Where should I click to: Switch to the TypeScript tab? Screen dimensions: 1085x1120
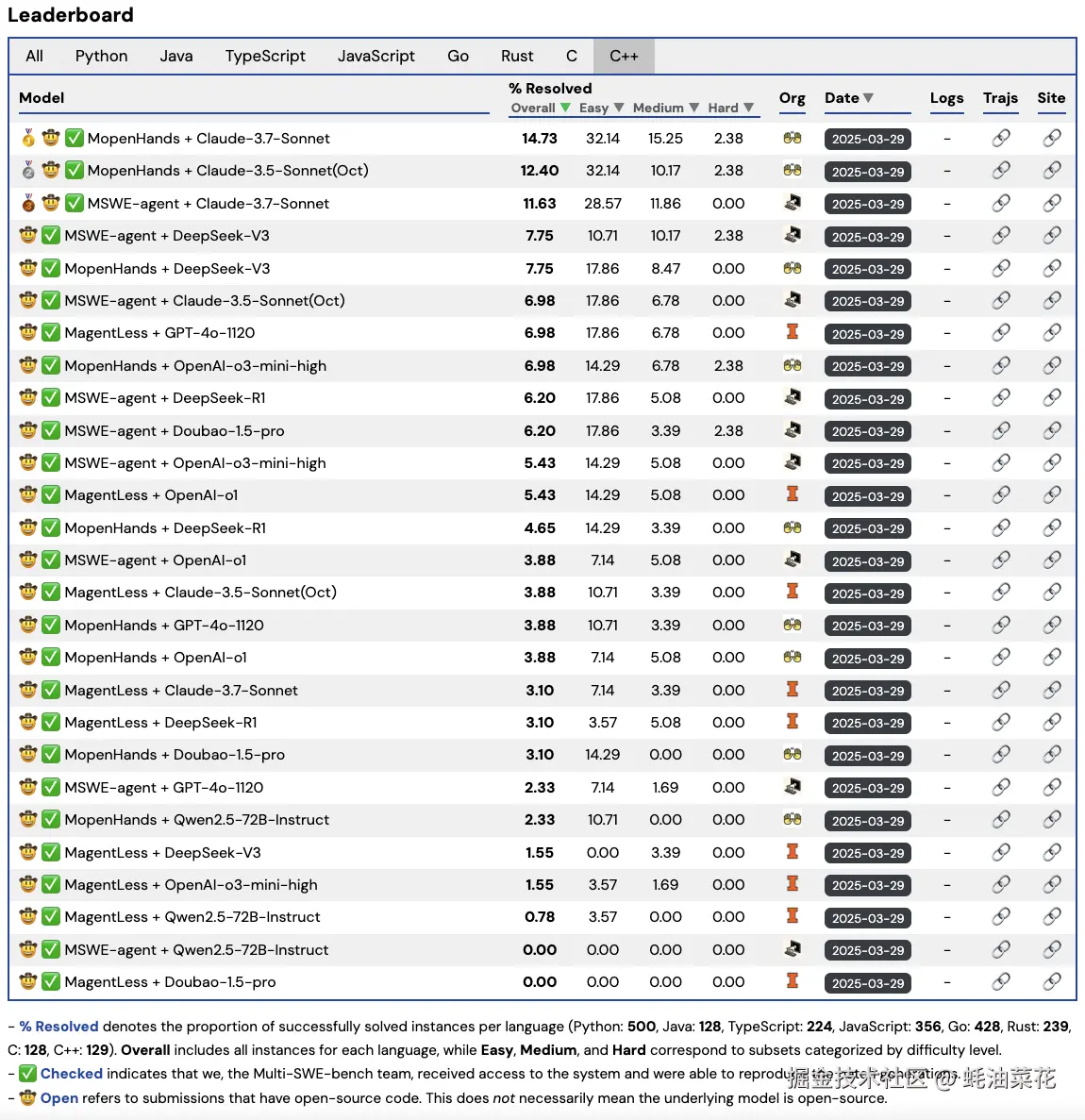tap(265, 56)
